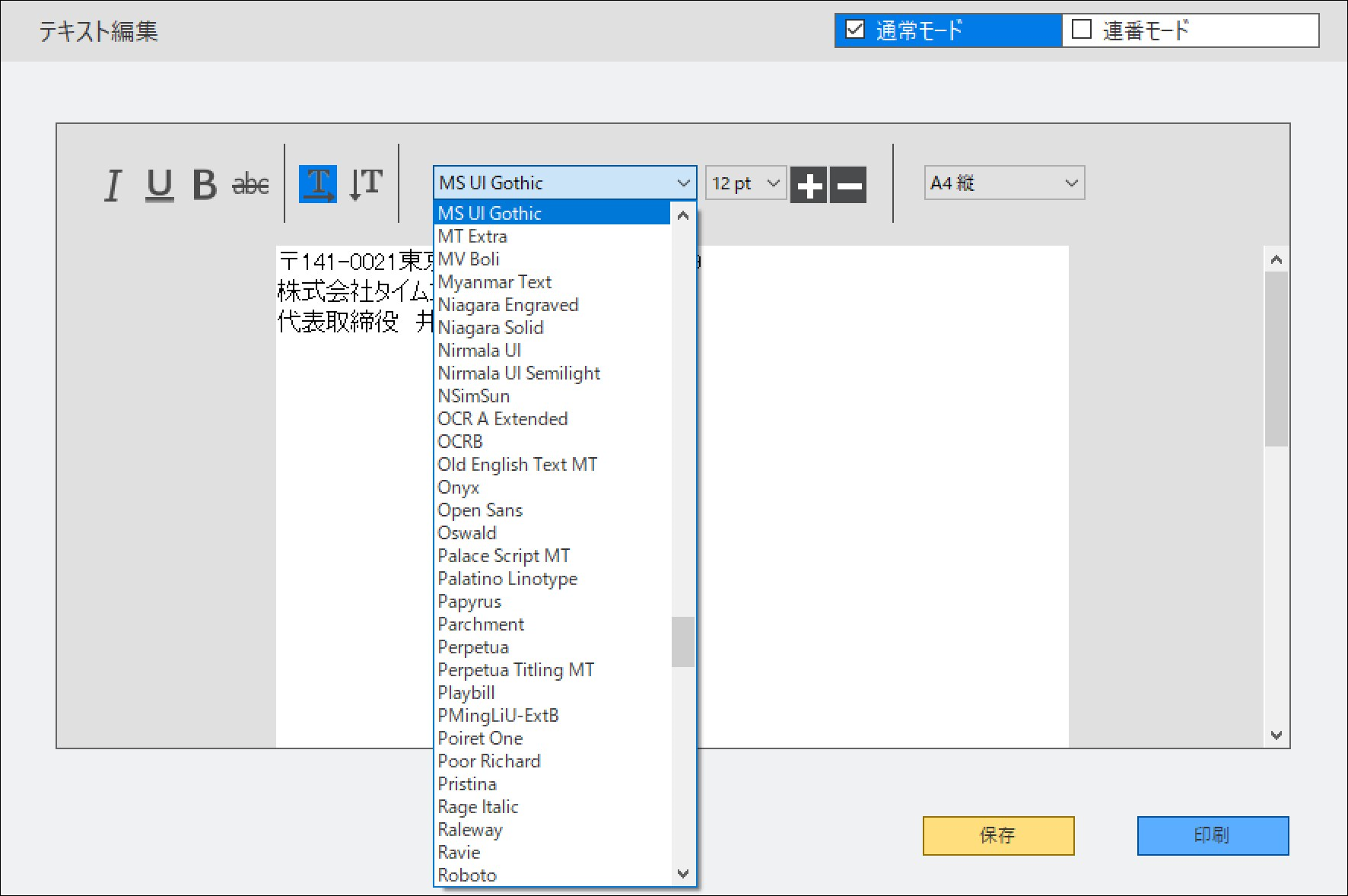The width and height of the screenshot is (1348, 896).
Task: Select Parchment font
Action: click(553, 624)
